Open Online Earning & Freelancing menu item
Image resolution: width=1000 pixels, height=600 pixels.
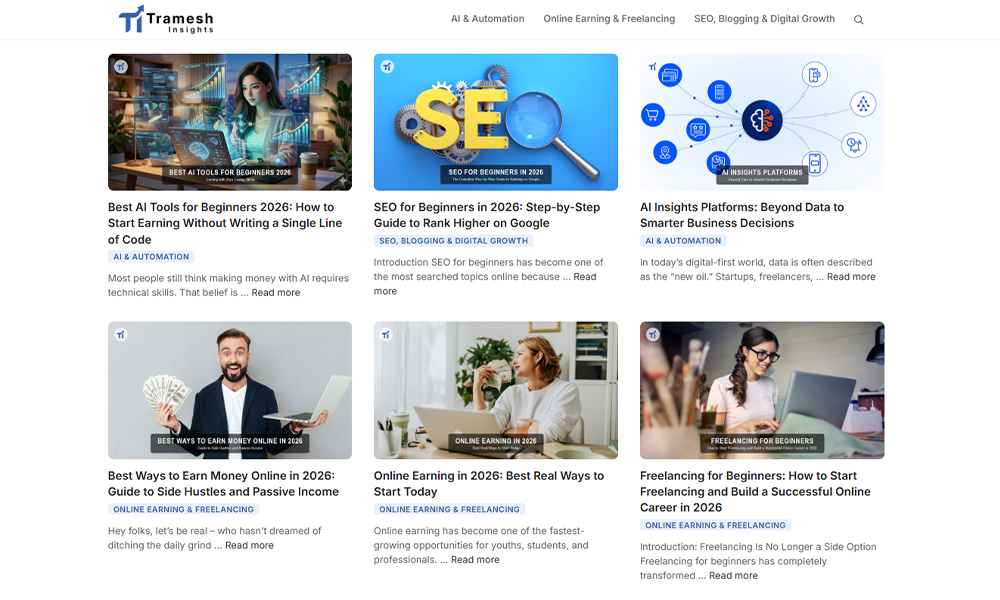(609, 18)
